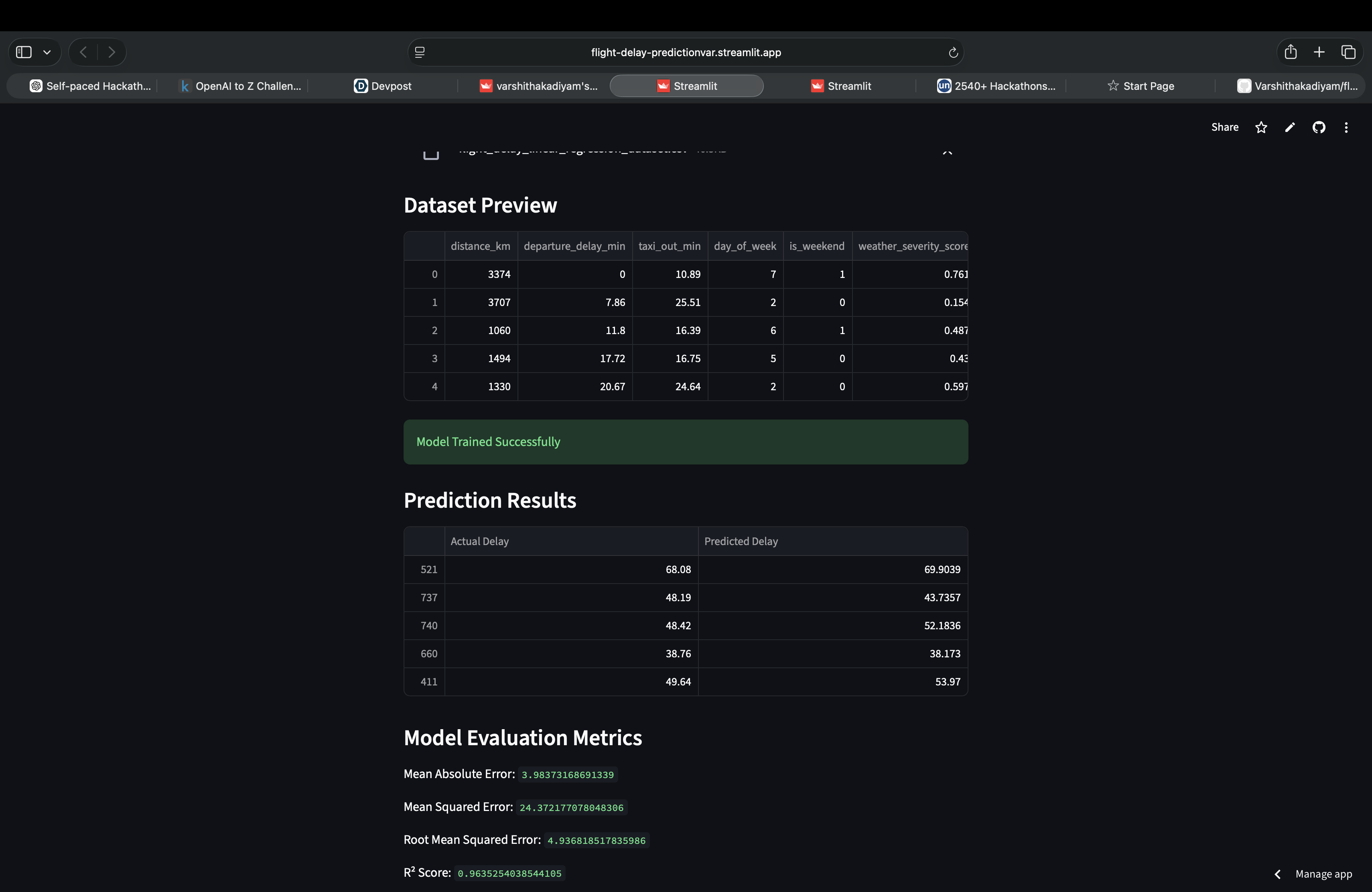Image resolution: width=1372 pixels, height=892 pixels.
Task: Switch to OpenAI to Z Challenge tab
Action: (x=241, y=86)
